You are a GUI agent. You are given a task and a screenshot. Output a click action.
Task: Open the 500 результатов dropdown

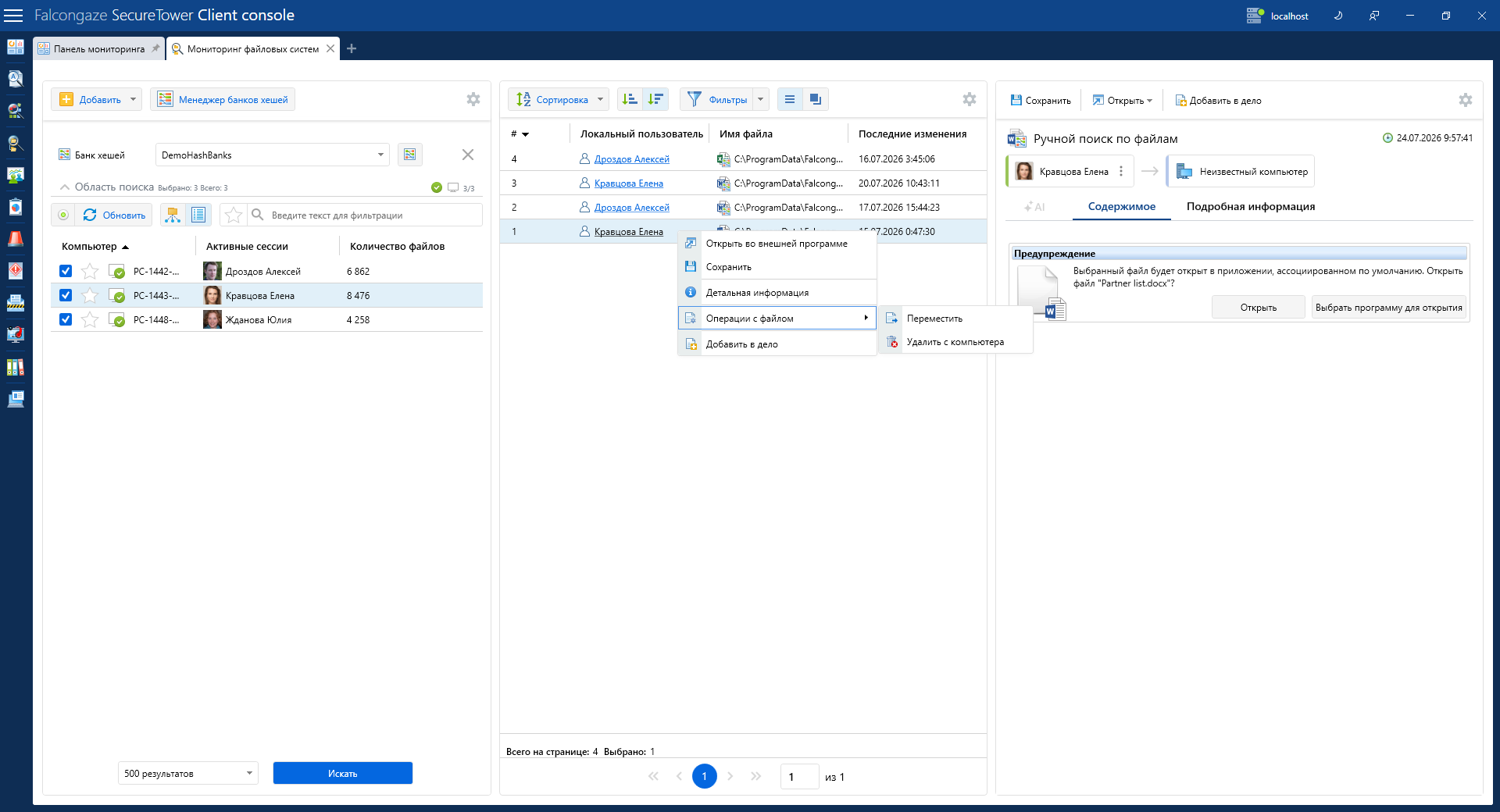click(188, 773)
